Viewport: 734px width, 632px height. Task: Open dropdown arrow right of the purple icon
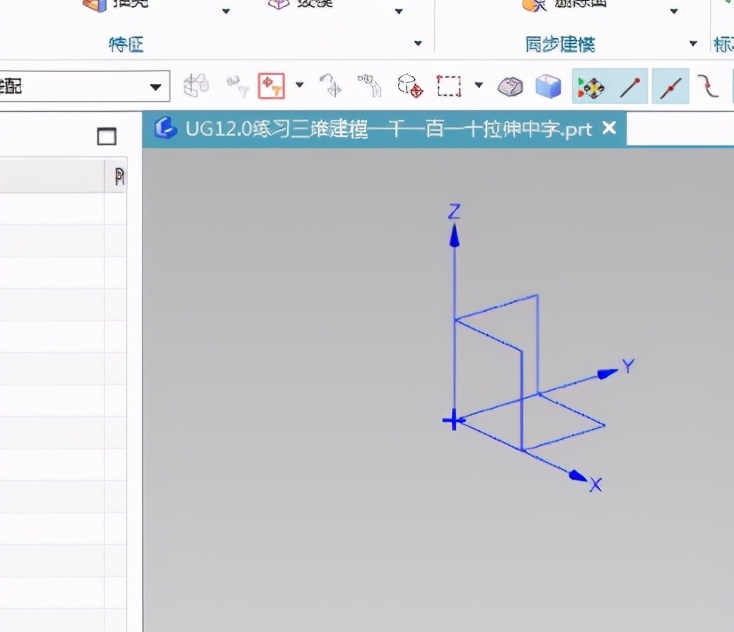[x=399, y=11]
